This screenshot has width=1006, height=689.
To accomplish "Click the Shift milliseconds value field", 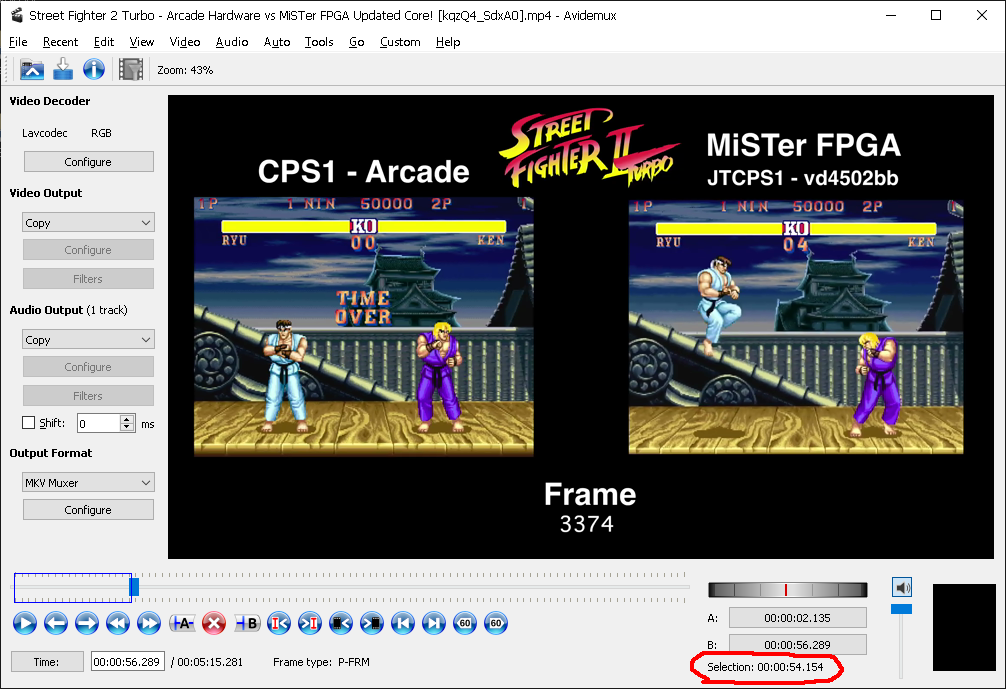I will (x=99, y=423).
